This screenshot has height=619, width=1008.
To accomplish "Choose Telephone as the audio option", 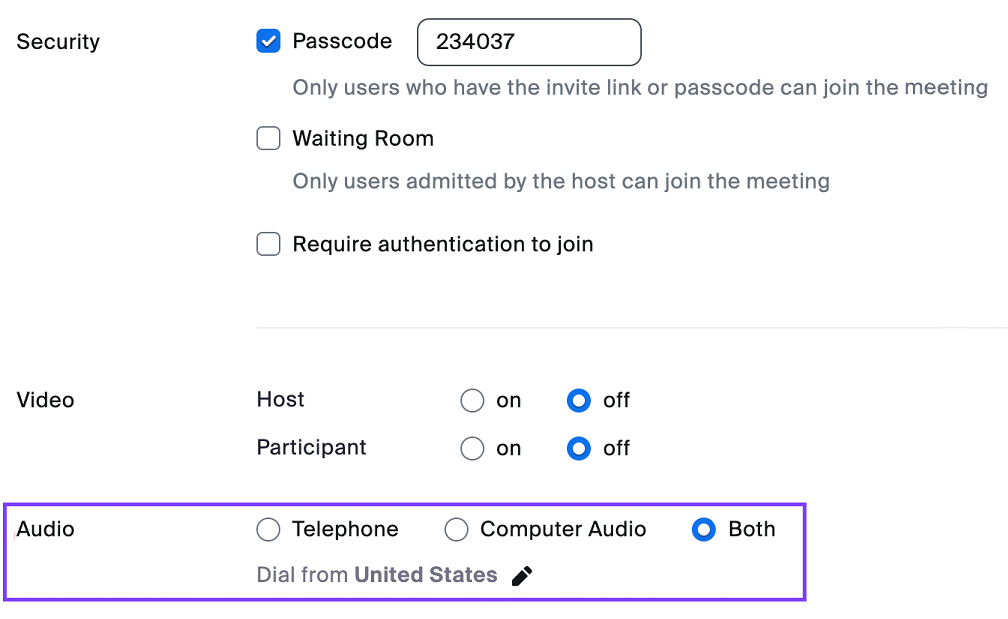I will point(268,529).
